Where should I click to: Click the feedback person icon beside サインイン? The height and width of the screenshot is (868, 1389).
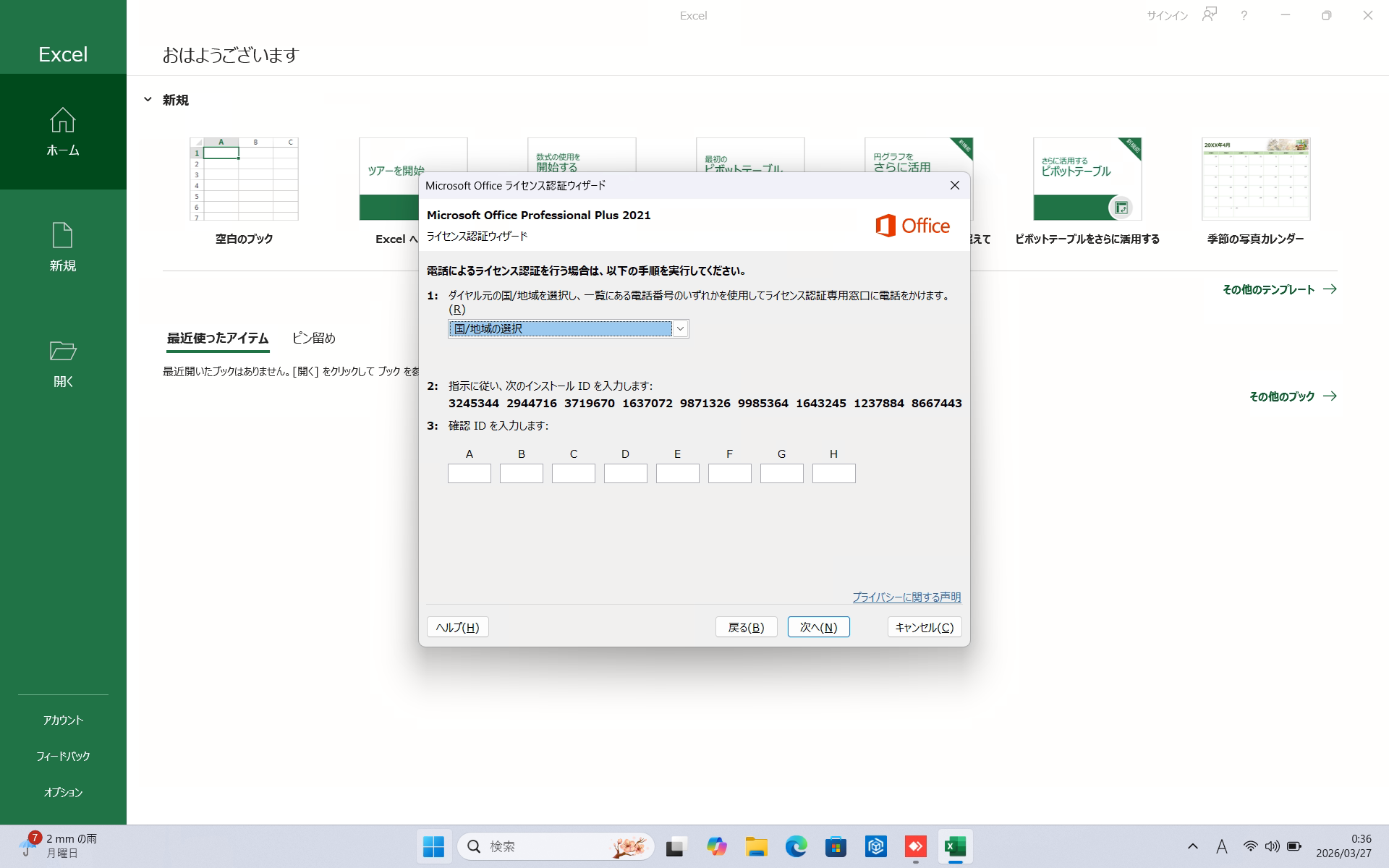(1209, 15)
